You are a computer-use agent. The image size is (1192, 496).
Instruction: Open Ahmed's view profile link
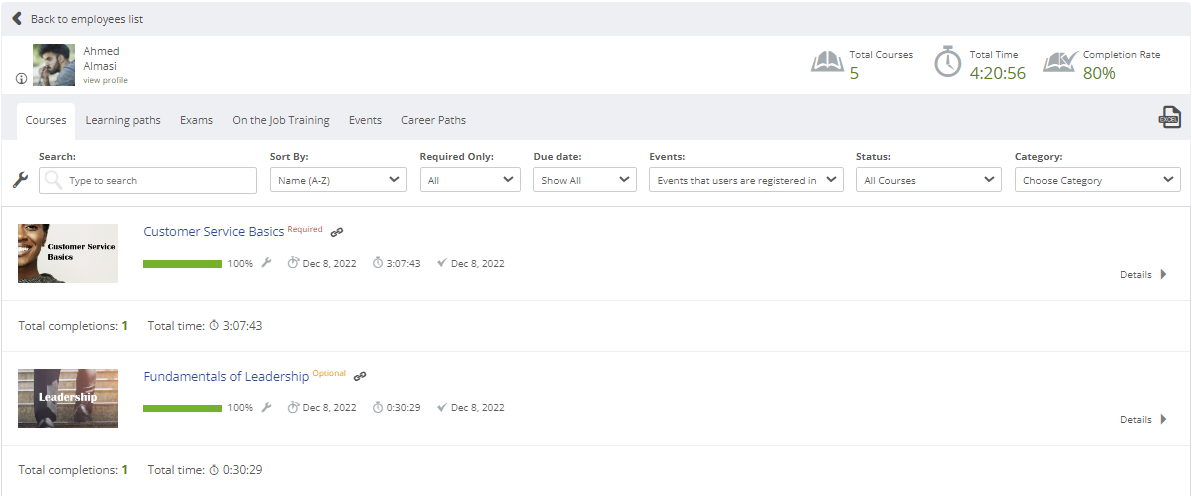106,80
